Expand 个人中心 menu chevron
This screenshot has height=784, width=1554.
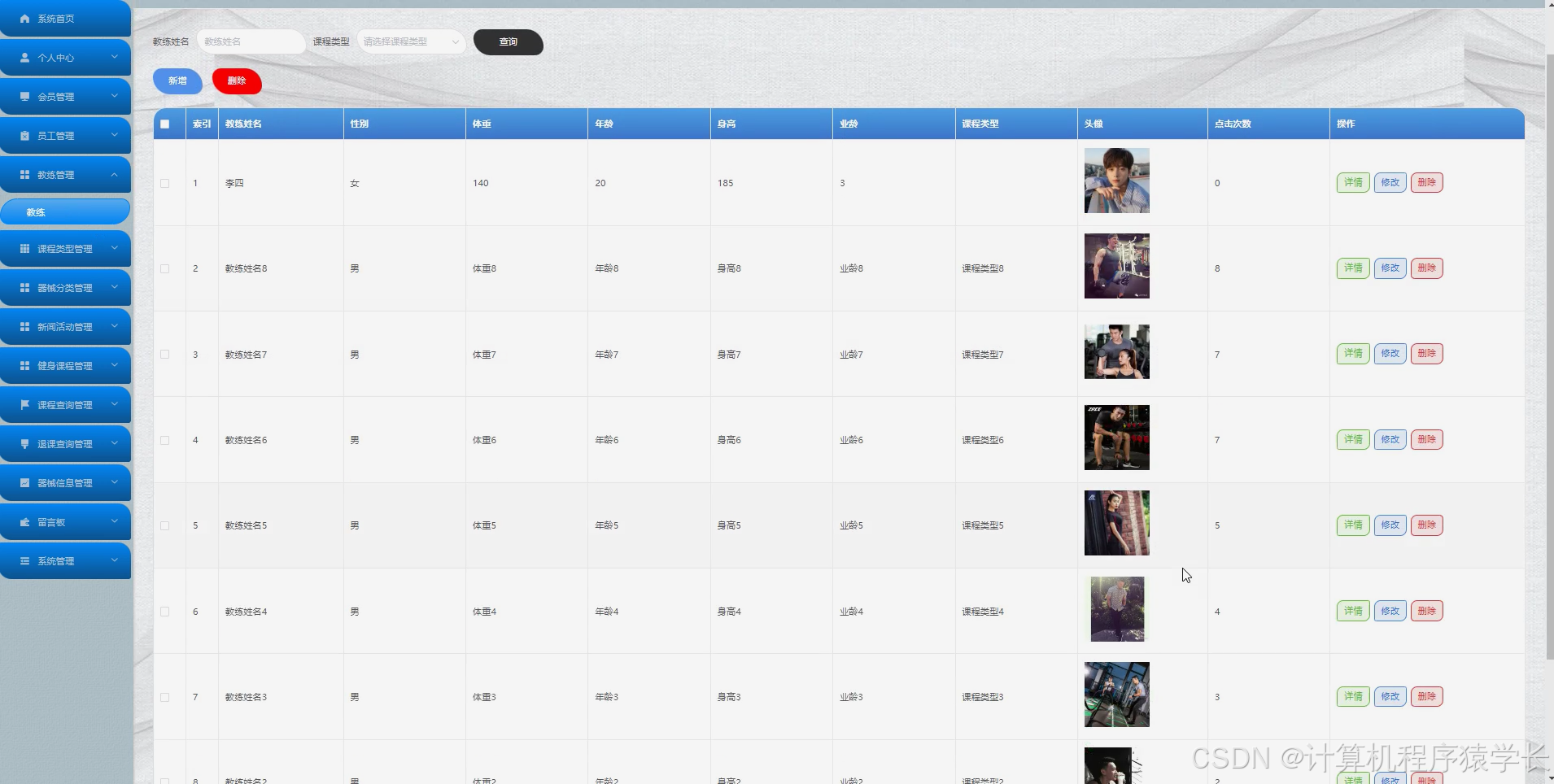115,57
